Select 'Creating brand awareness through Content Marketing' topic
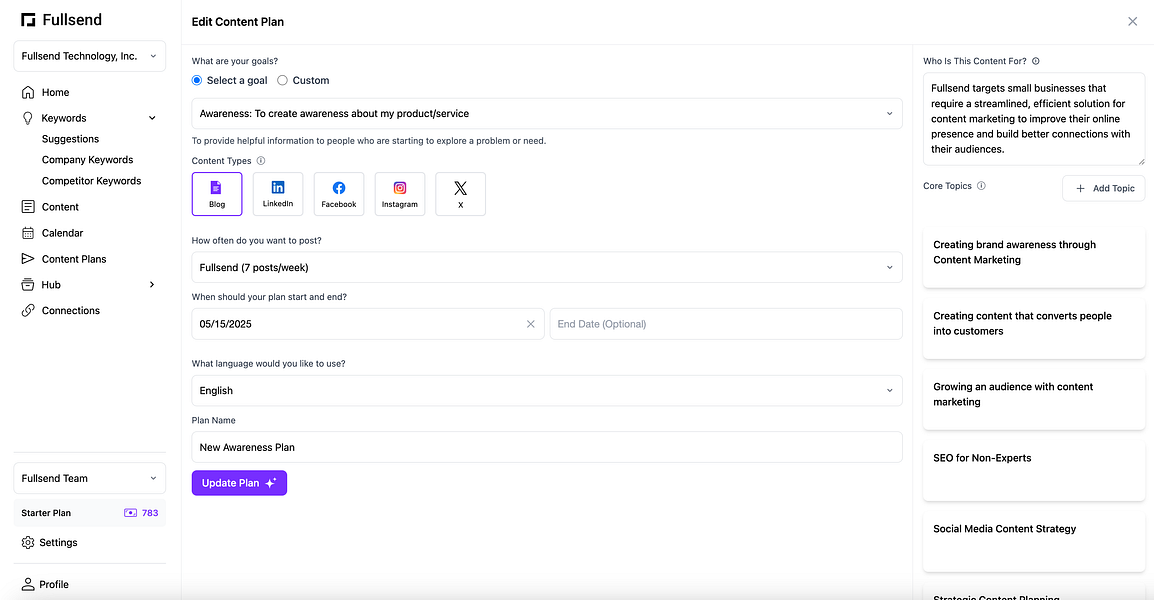 [1034, 256]
